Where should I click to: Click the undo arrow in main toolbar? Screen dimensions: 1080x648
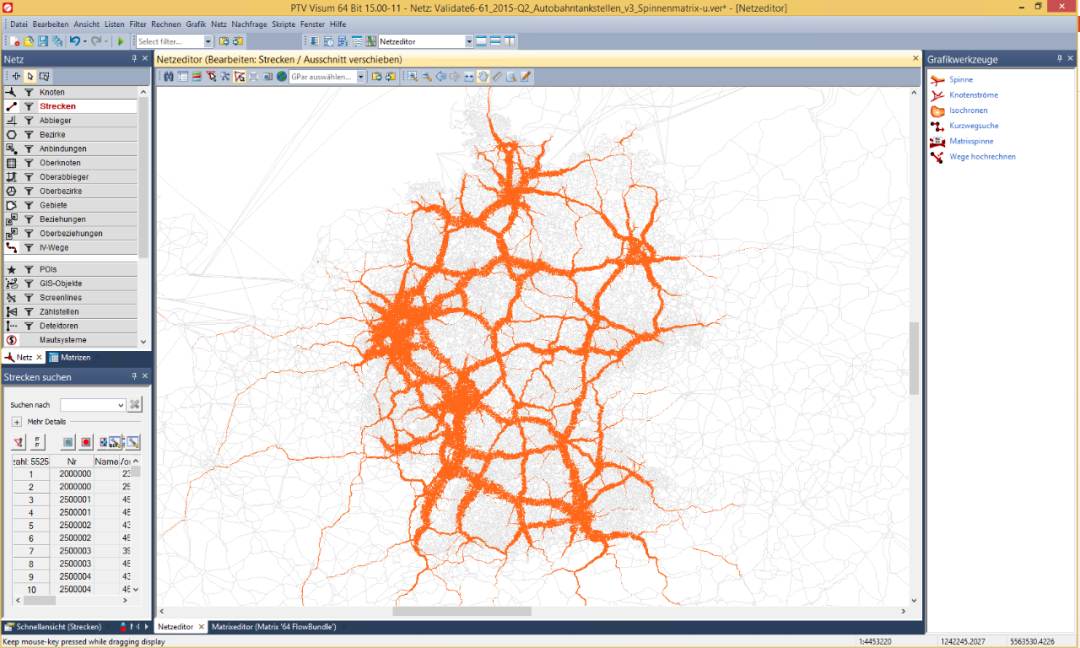pyautogui.click(x=74, y=41)
